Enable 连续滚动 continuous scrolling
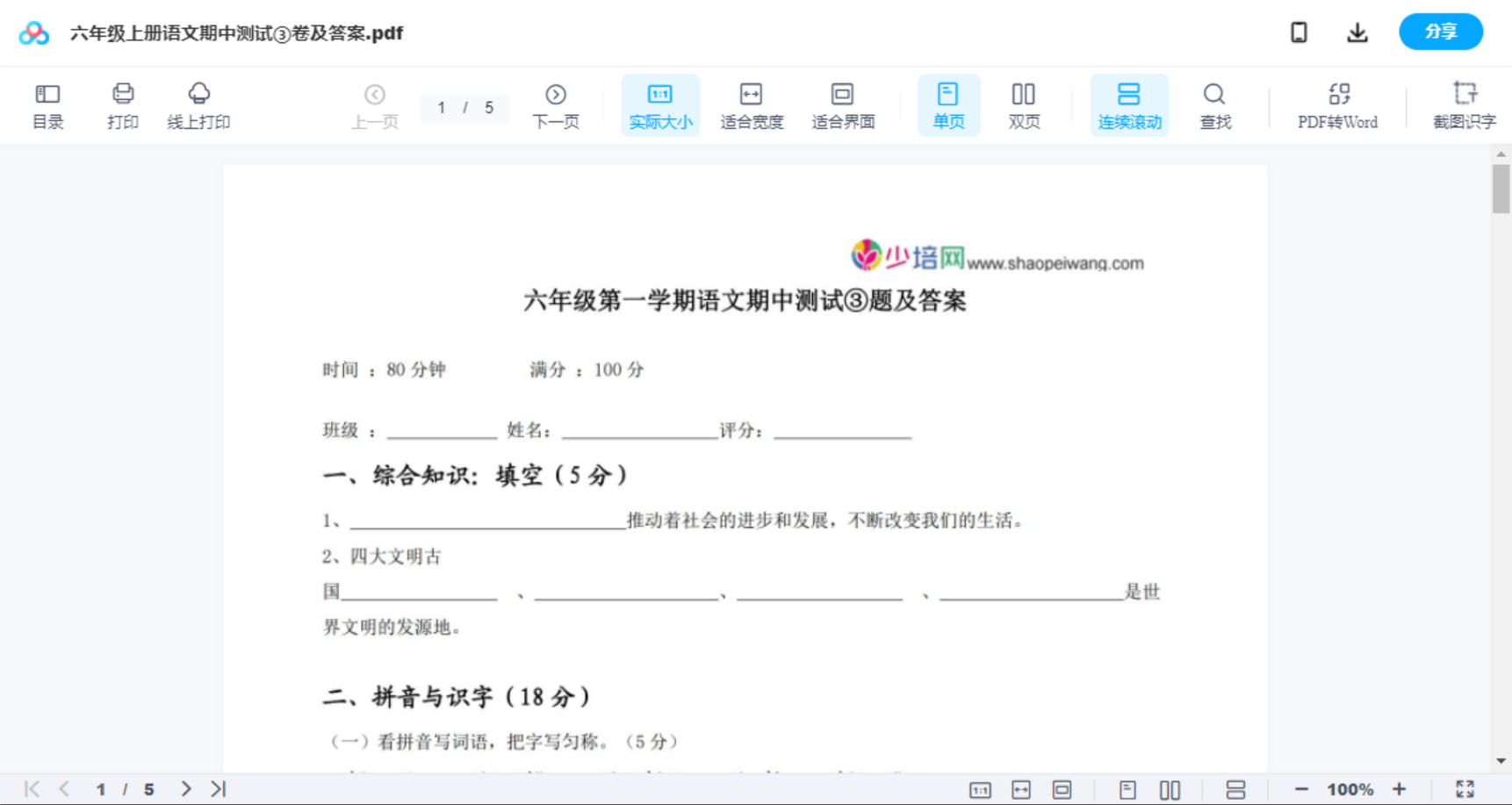Screen dimensions: 1512x805 point(1129,104)
